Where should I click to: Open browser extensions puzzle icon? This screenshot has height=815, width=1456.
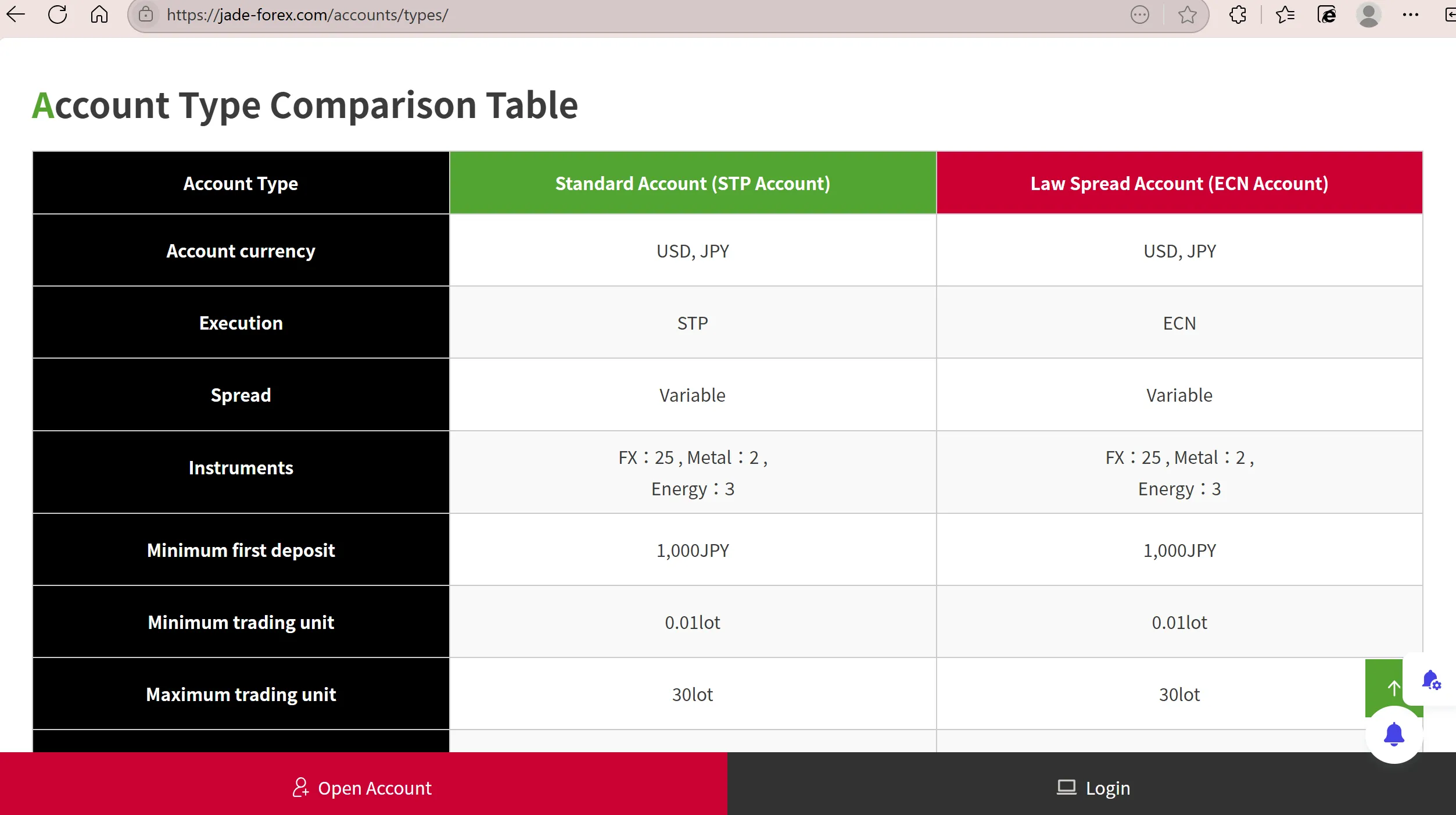tap(1238, 15)
